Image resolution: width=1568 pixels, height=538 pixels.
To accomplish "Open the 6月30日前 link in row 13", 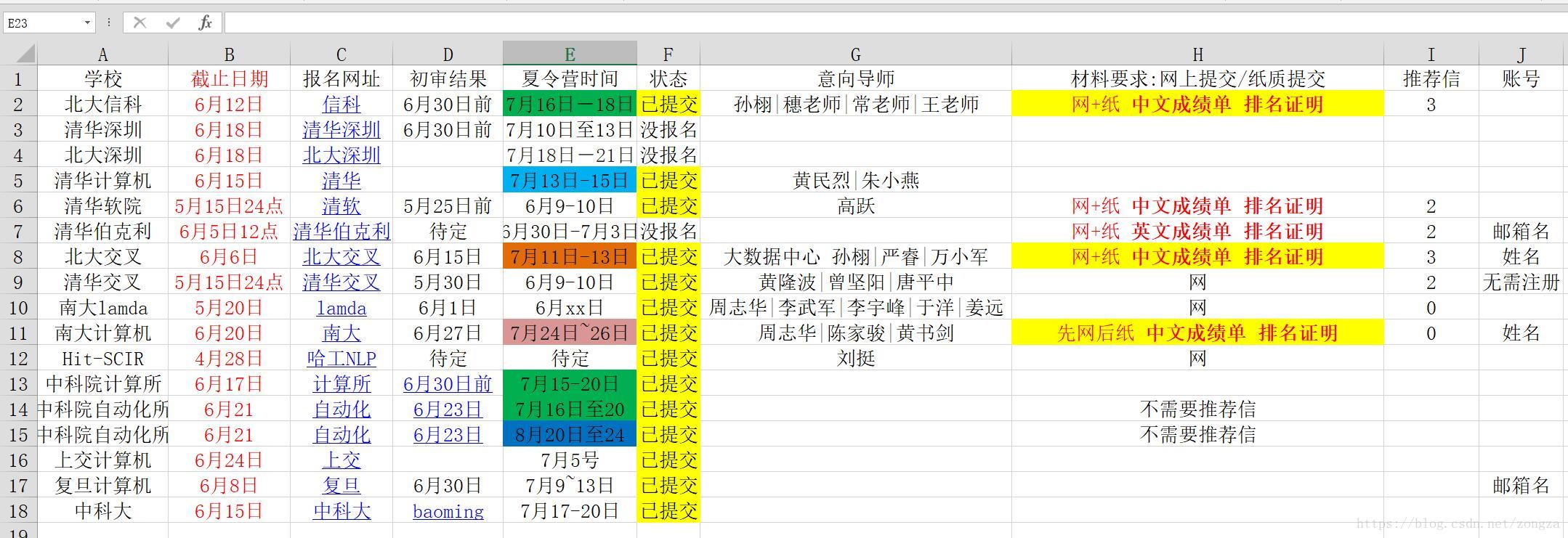I will (x=448, y=384).
